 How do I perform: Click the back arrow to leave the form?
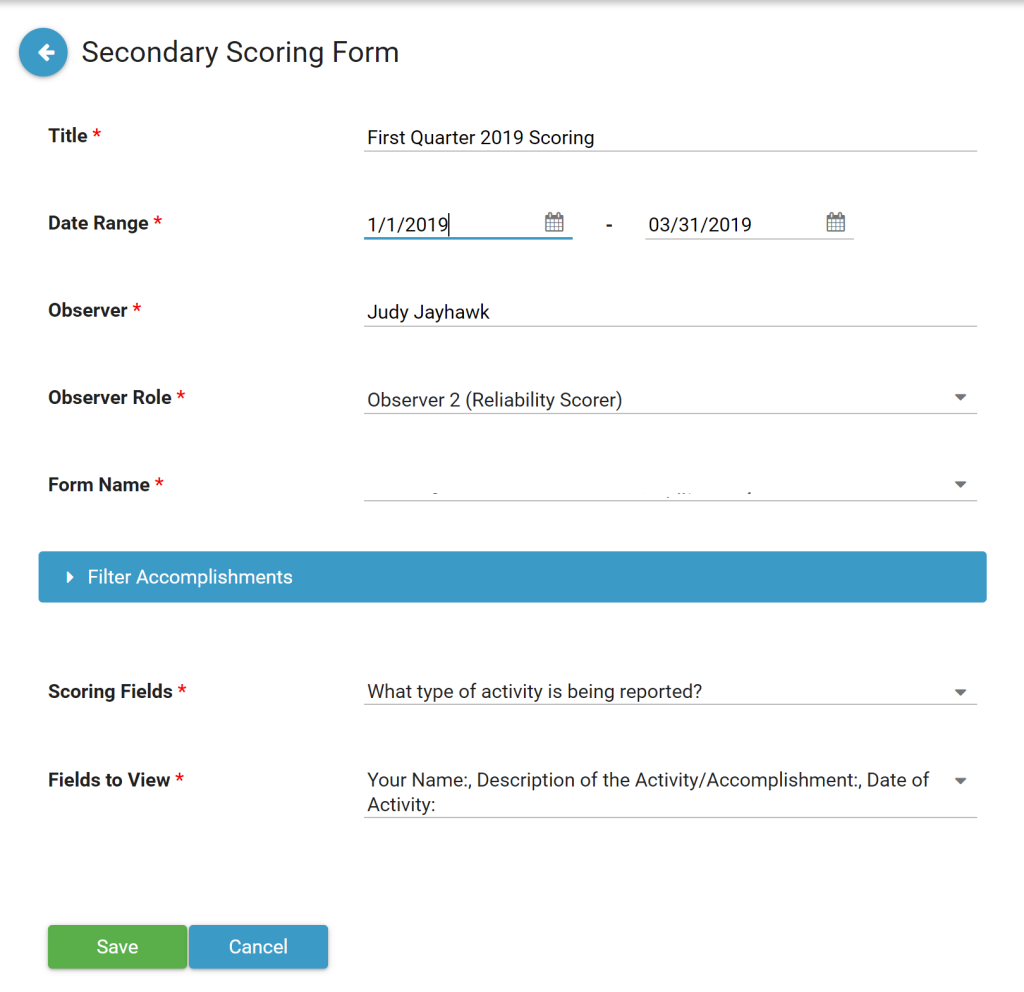[43, 52]
